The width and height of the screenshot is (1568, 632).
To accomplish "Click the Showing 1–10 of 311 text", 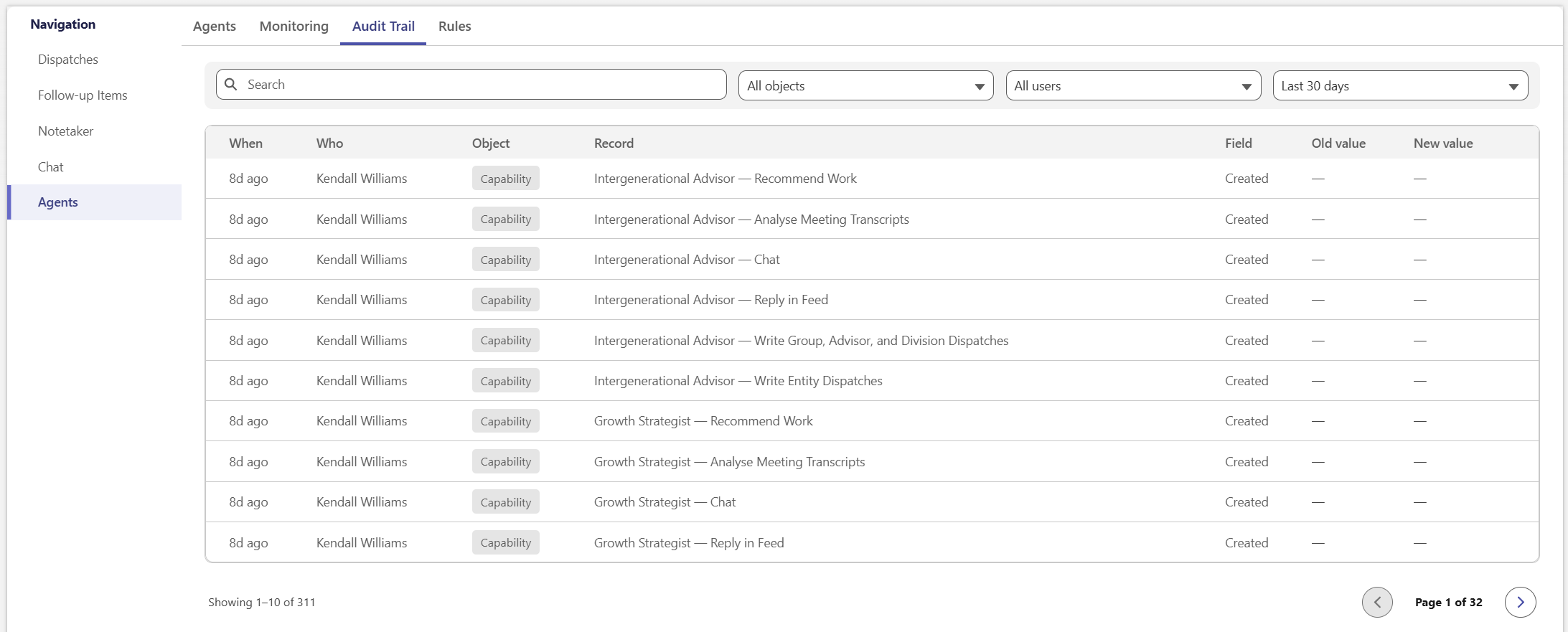I will pyautogui.click(x=262, y=603).
